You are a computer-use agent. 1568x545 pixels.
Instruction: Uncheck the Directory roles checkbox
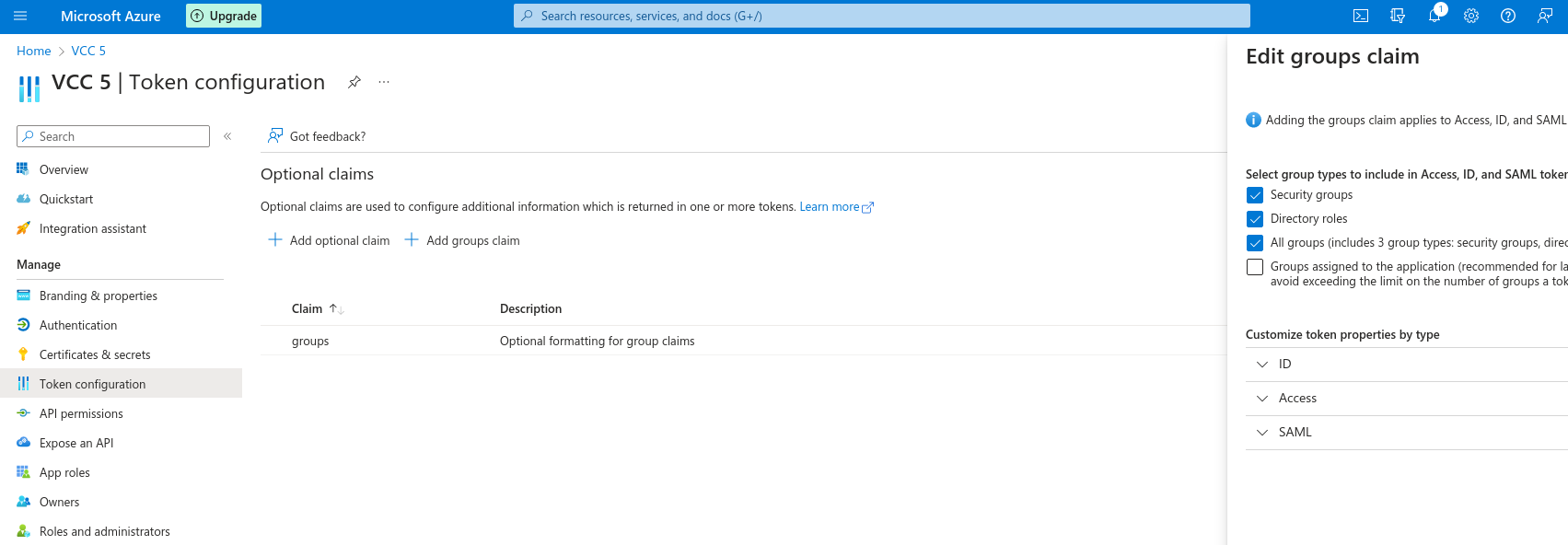click(1255, 219)
